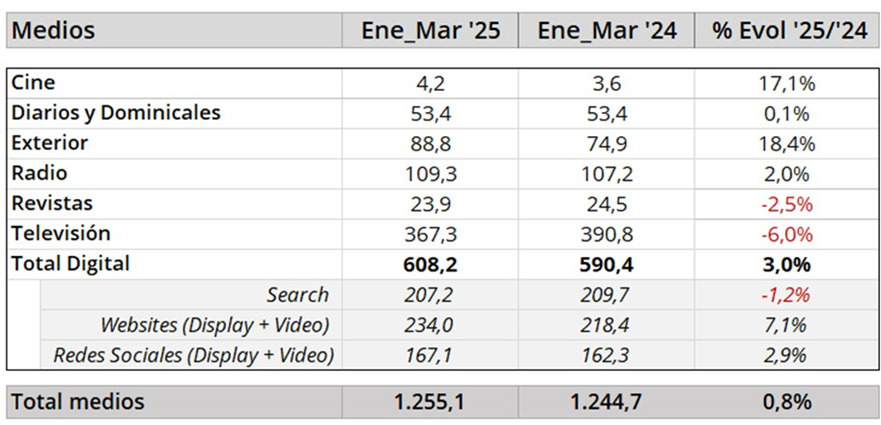Click the Total Digital value 608,2
The image size is (881, 425).
point(434,264)
